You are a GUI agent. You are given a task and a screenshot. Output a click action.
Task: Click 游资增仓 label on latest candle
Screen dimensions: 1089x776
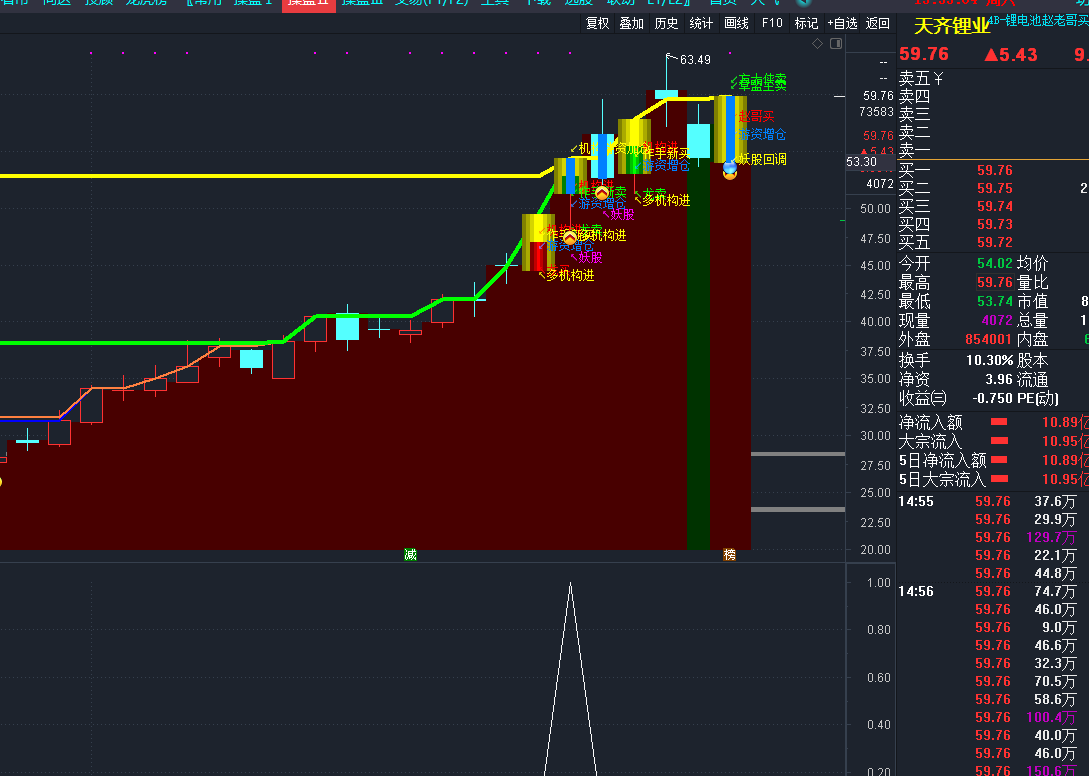(762, 135)
